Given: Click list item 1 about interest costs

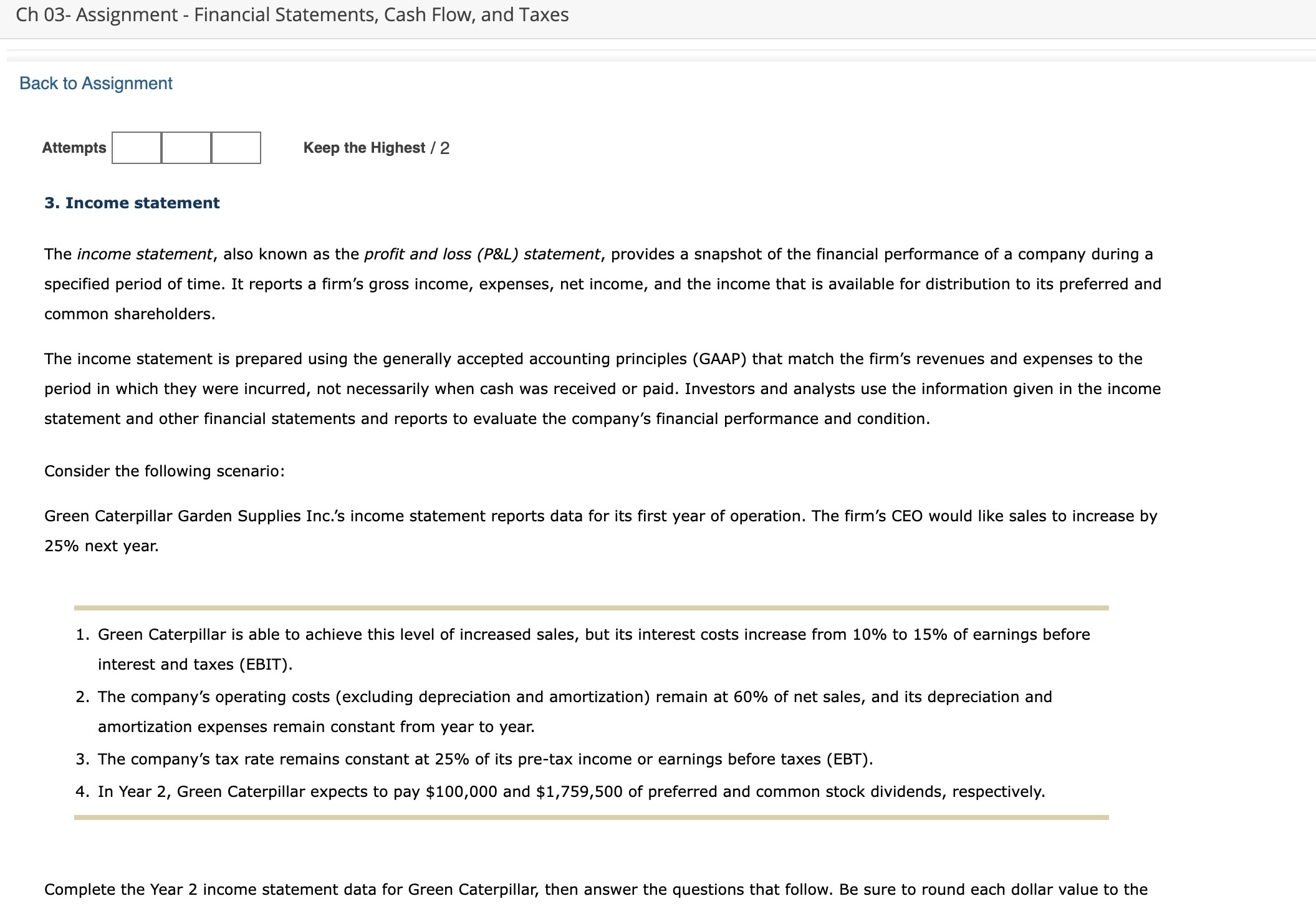Looking at the screenshot, I should pyautogui.click(x=583, y=649).
